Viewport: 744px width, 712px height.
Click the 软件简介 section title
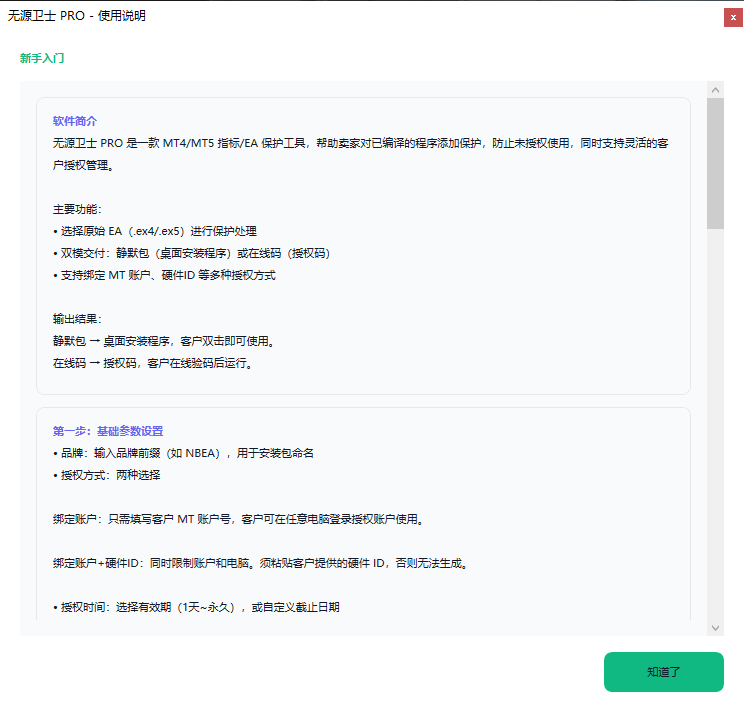click(74, 121)
